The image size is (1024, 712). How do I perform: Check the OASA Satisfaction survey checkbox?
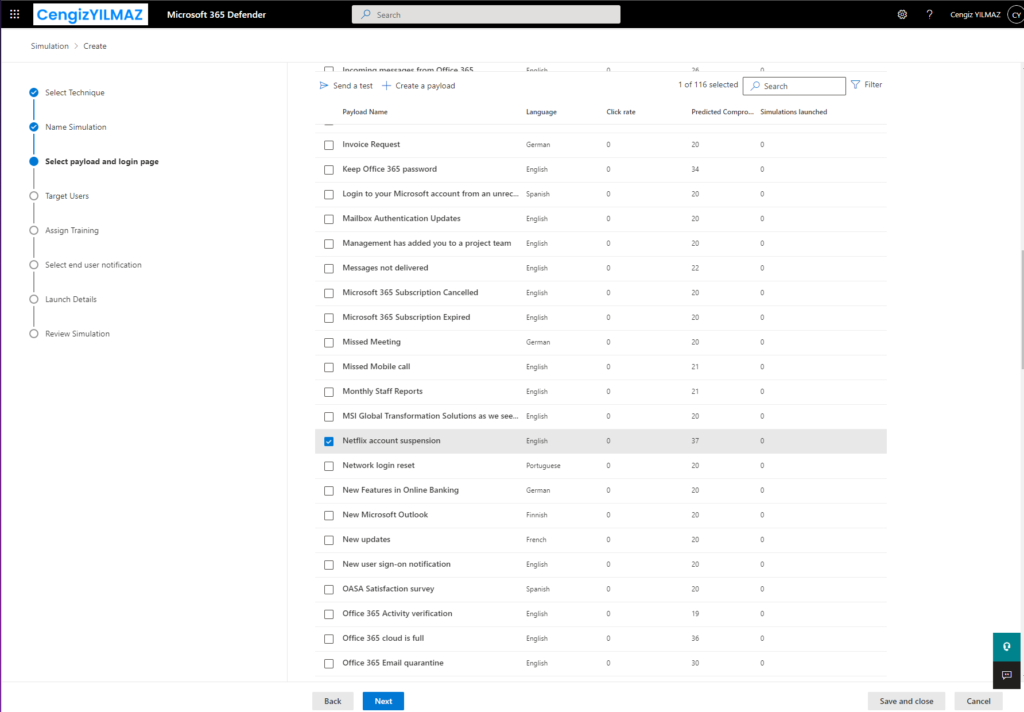[329, 589]
